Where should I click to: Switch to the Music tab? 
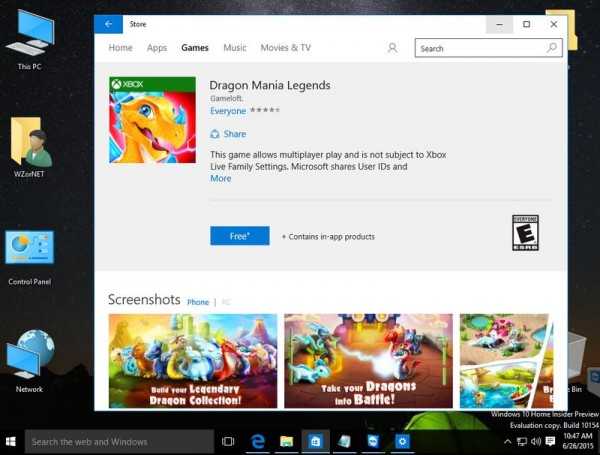[x=235, y=48]
